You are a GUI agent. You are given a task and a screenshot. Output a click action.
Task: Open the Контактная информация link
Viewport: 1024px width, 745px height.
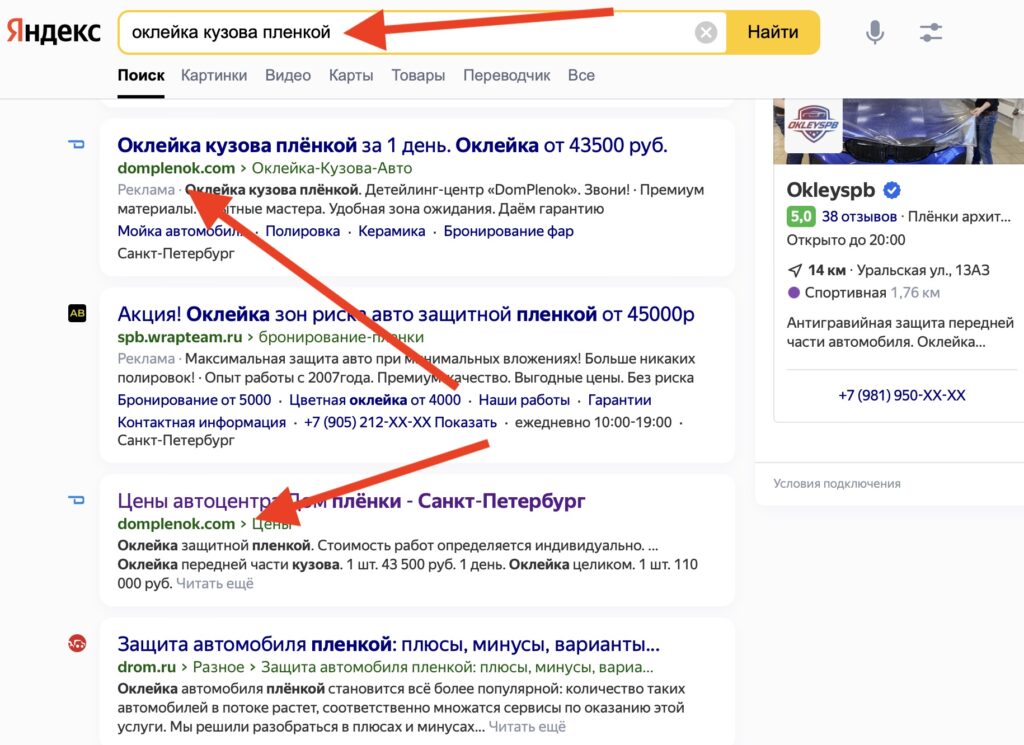202,422
